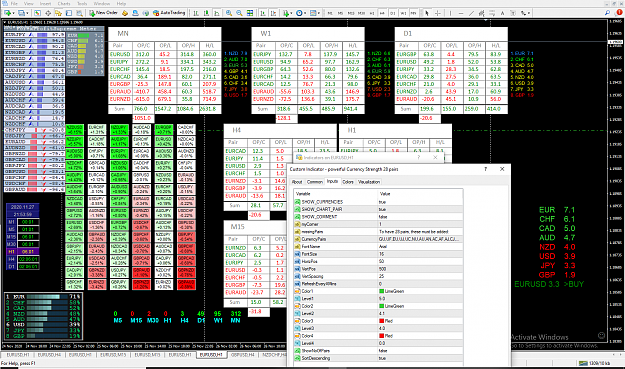The image size is (625, 369).
Task: Toggle Terminal panel icon
Action: 69,13
